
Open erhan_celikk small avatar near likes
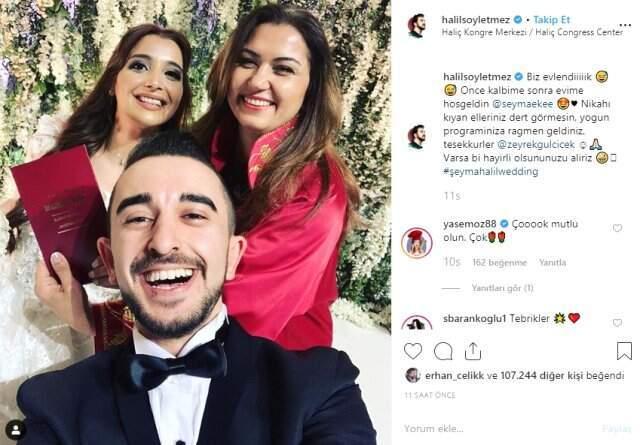[x=413, y=375]
